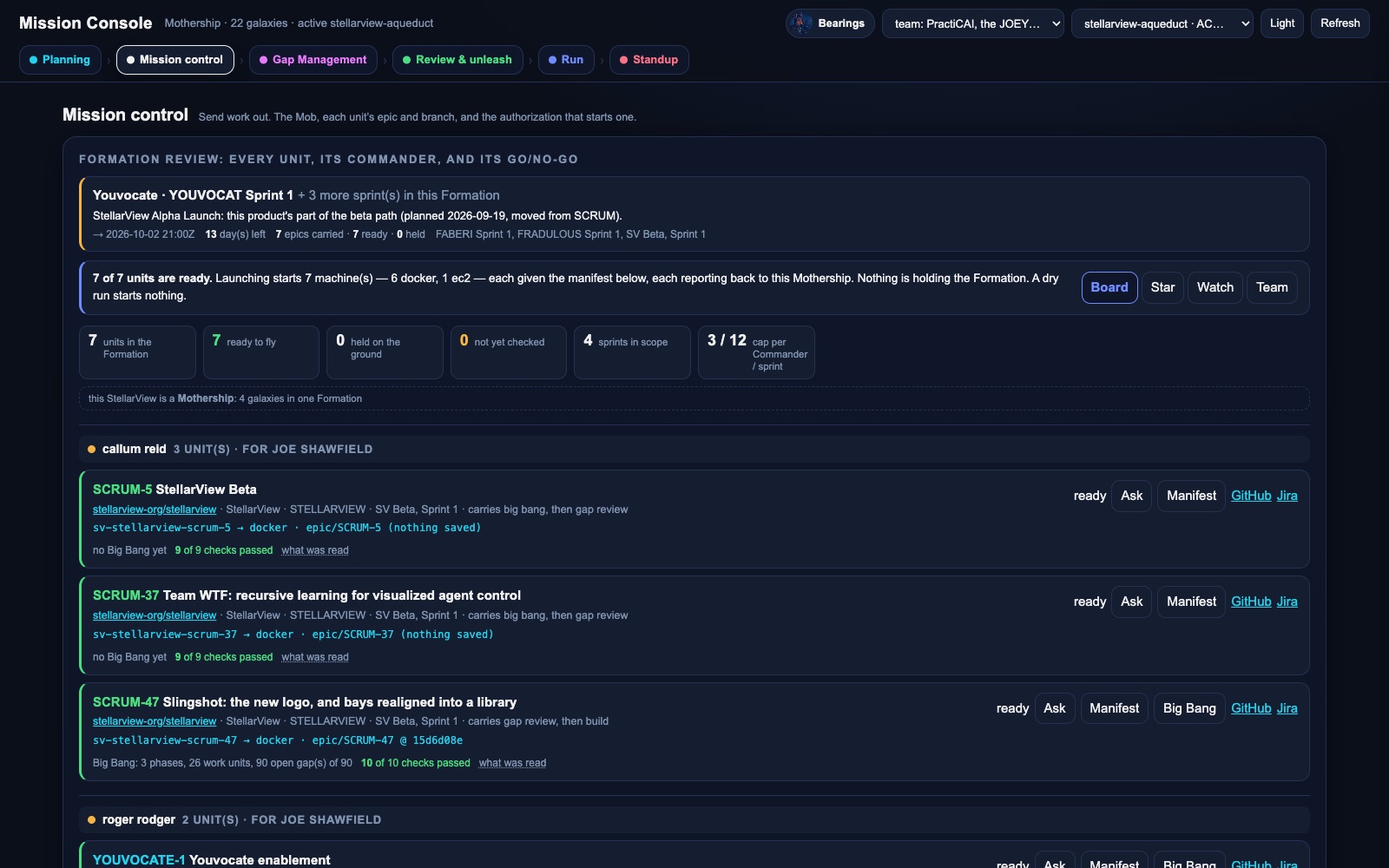Click the 'SCRUM-5 StellarView Beta' unit title
1389x868 pixels.
pyautogui.click(x=174, y=490)
